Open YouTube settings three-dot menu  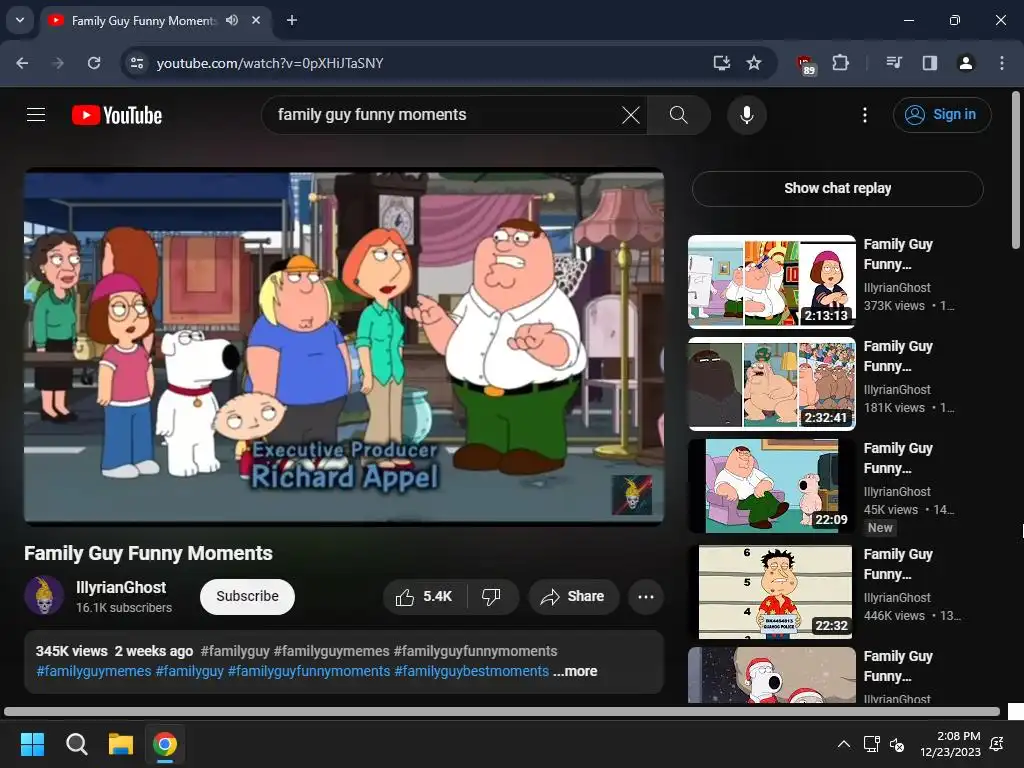pyautogui.click(x=865, y=115)
